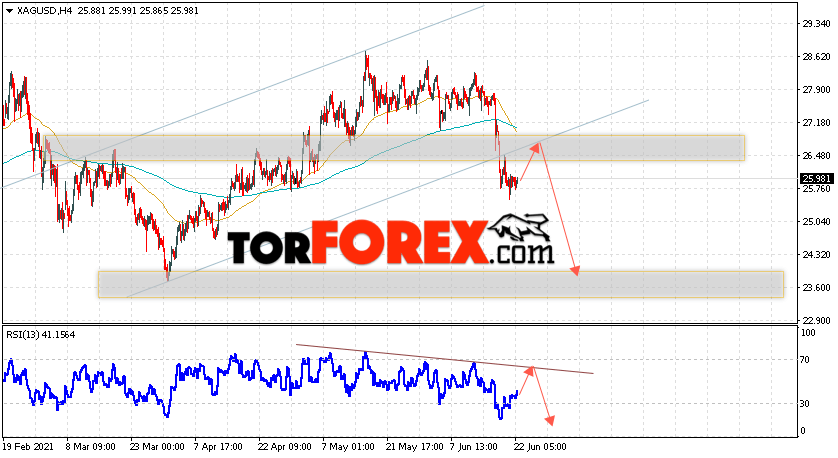The image size is (838, 458).
Task: Open the XAGUSD chart menu triangle
Action: coord(9,11)
